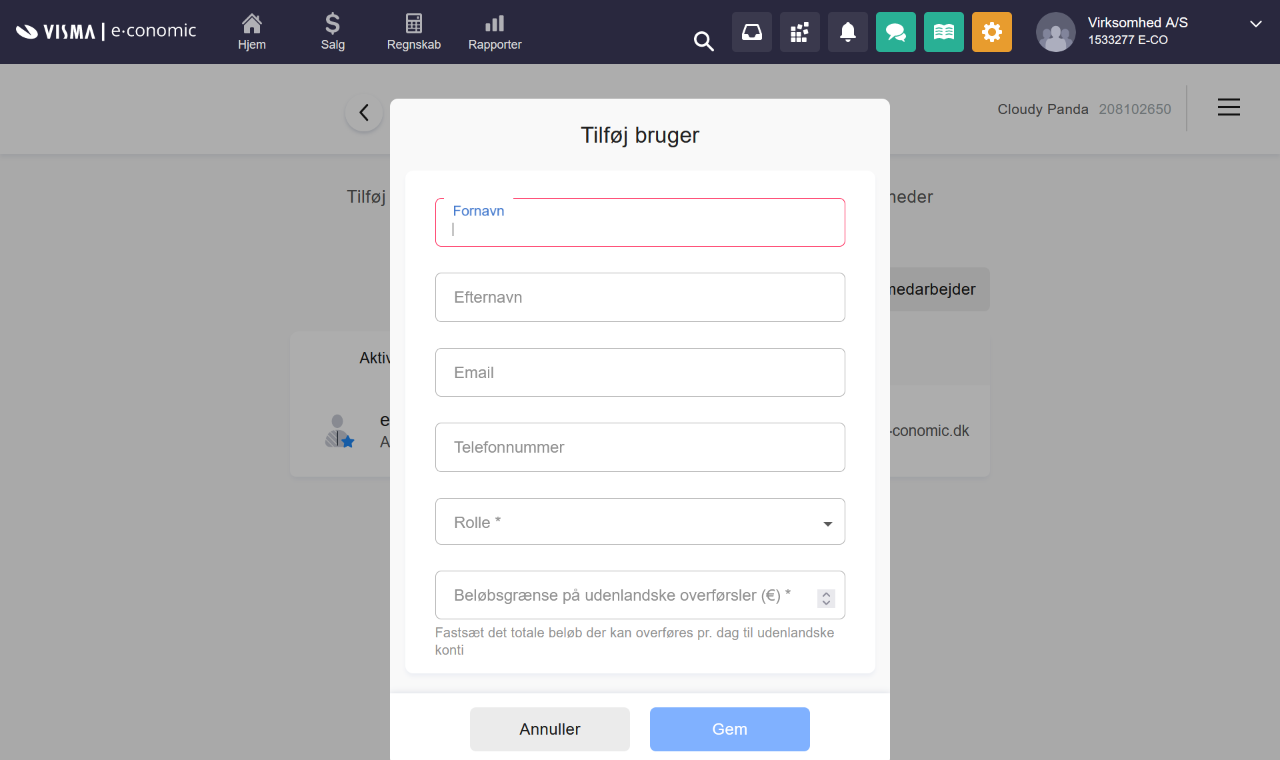The width and height of the screenshot is (1280, 760).
Task: Click the Cloudy Panda company name
Action: (1043, 109)
